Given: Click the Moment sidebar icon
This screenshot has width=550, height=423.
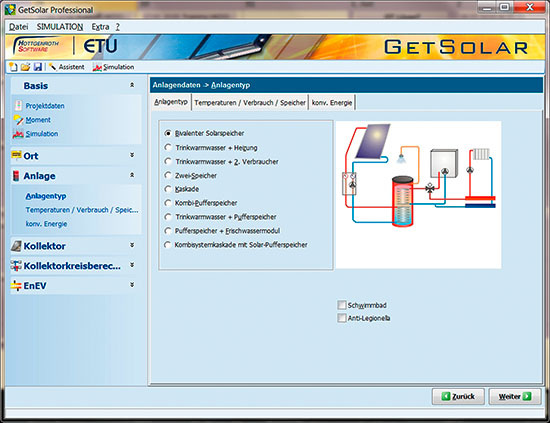Looking at the screenshot, I should (x=18, y=120).
